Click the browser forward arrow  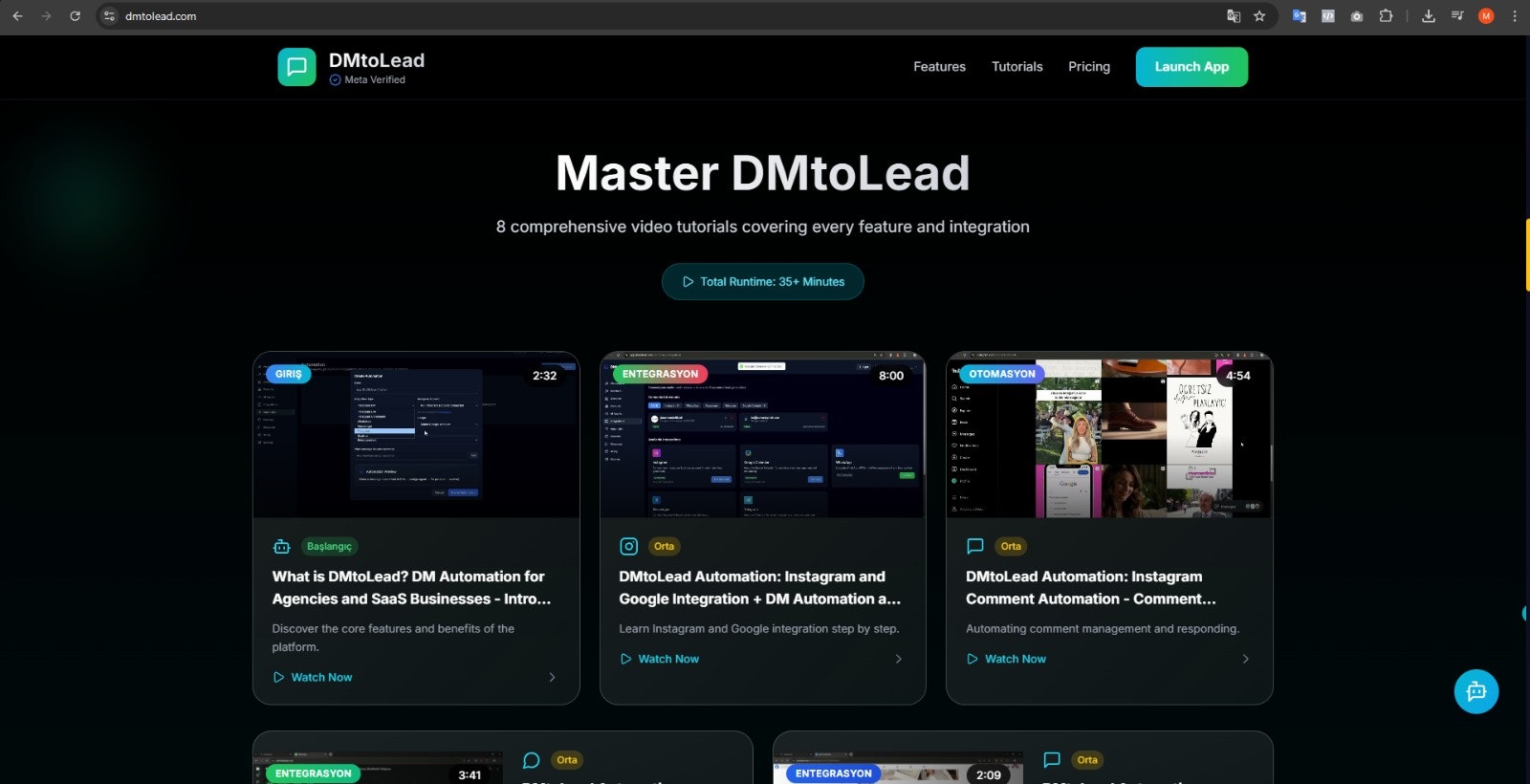coord(46,16)
